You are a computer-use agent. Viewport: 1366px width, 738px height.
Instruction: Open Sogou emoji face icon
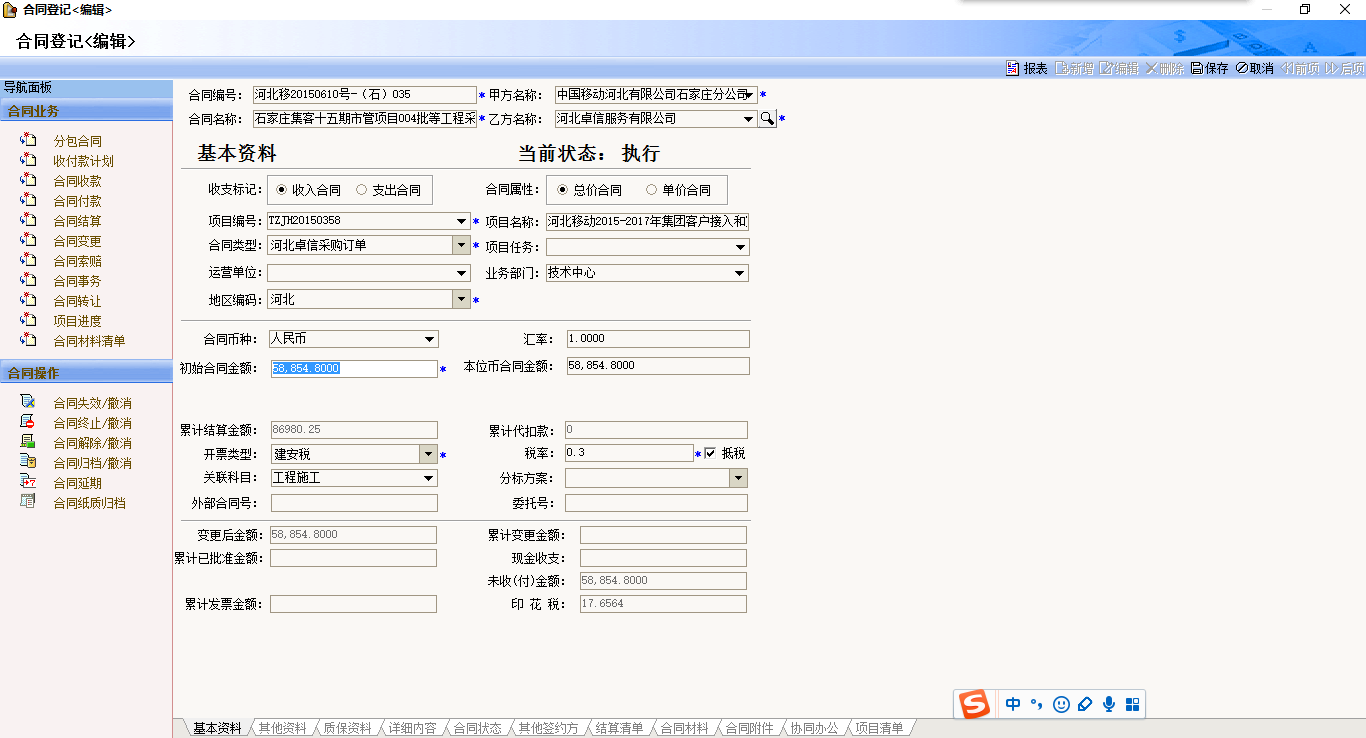pos(1061,704)
